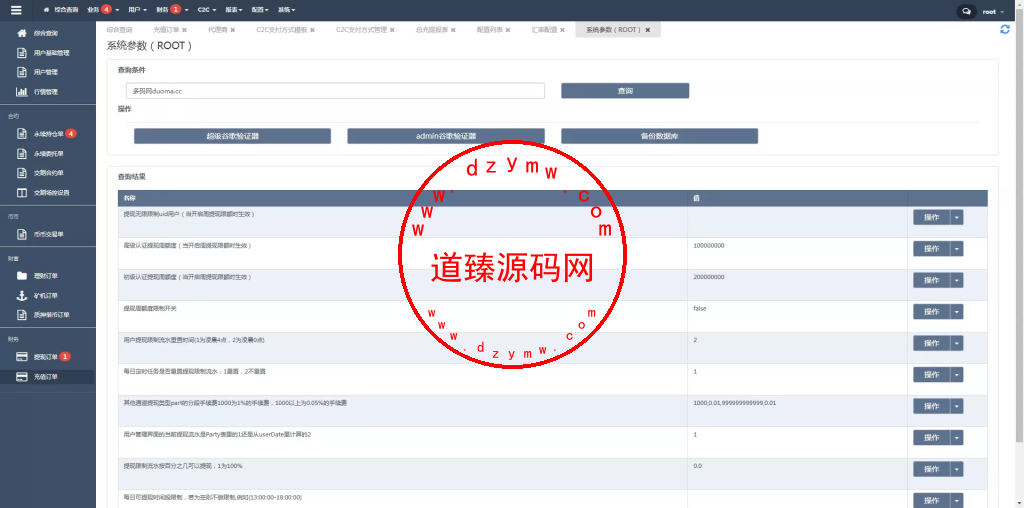1024x508 pixels.
Task: Click the 超级谷歌验证器 button
Action: coord(232,136)
